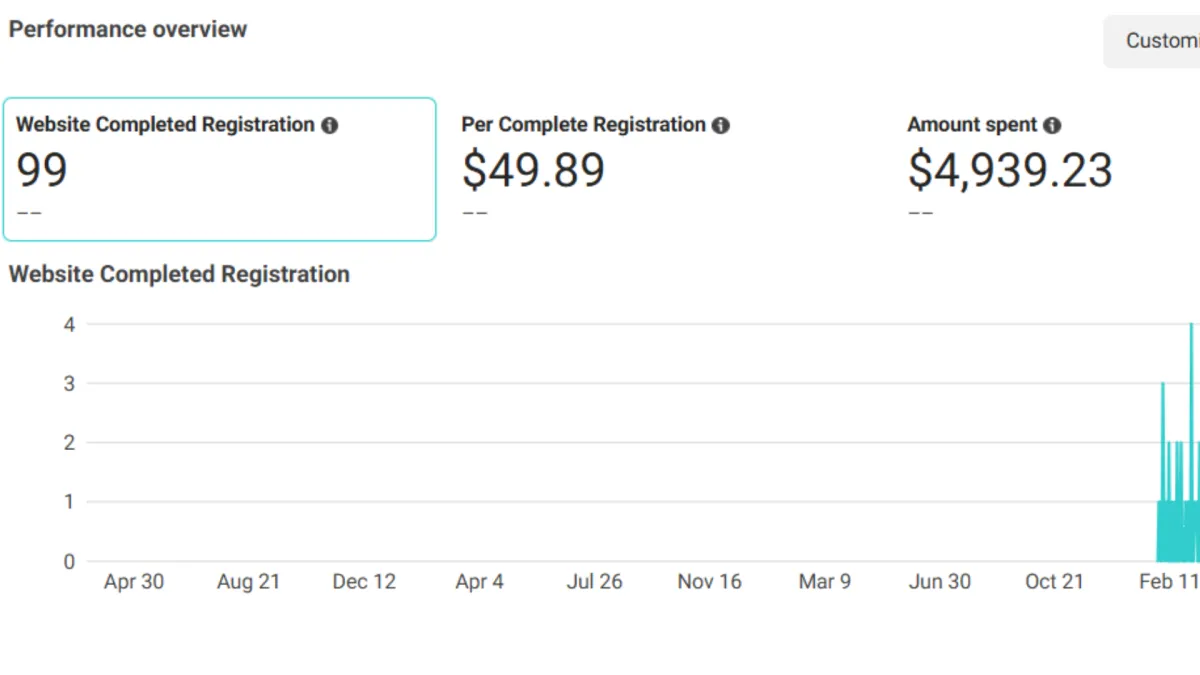Click the Oct 21 axis date label
This screenshot has width=1200, height=675.
(1054, 582)
